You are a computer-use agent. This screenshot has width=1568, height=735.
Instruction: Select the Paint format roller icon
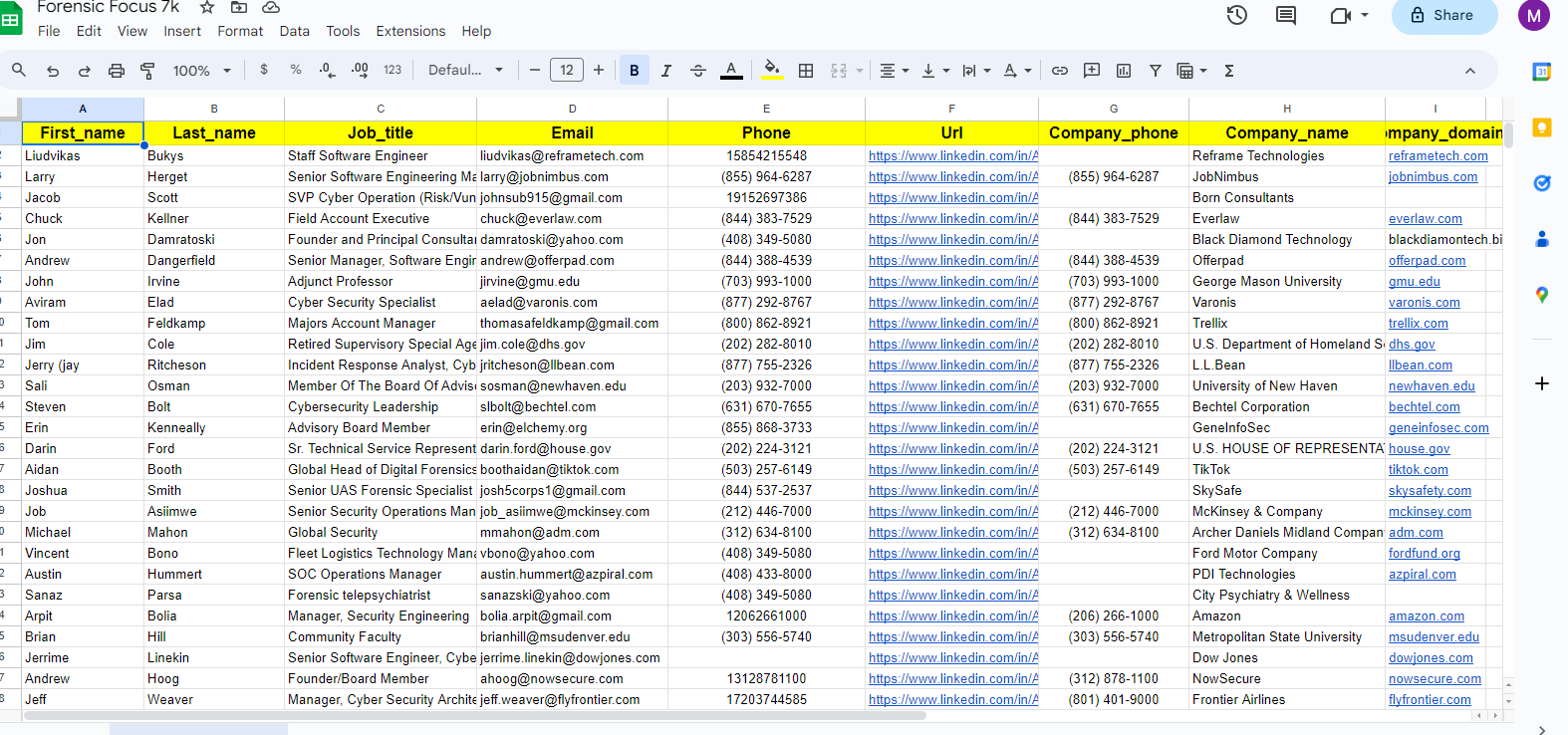(x=147, y=71)
